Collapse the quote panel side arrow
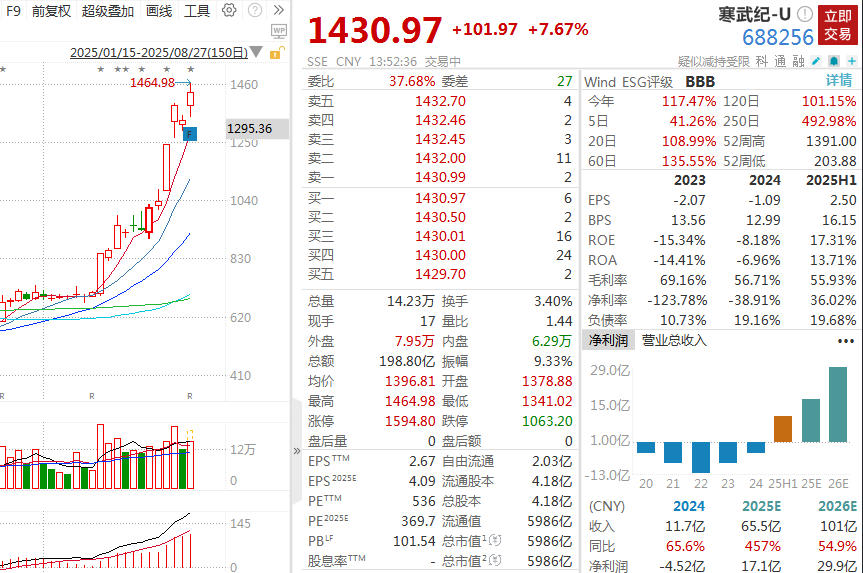Image resolution: width=863 pixels, height=573 pixels. (x=297, y=451)
